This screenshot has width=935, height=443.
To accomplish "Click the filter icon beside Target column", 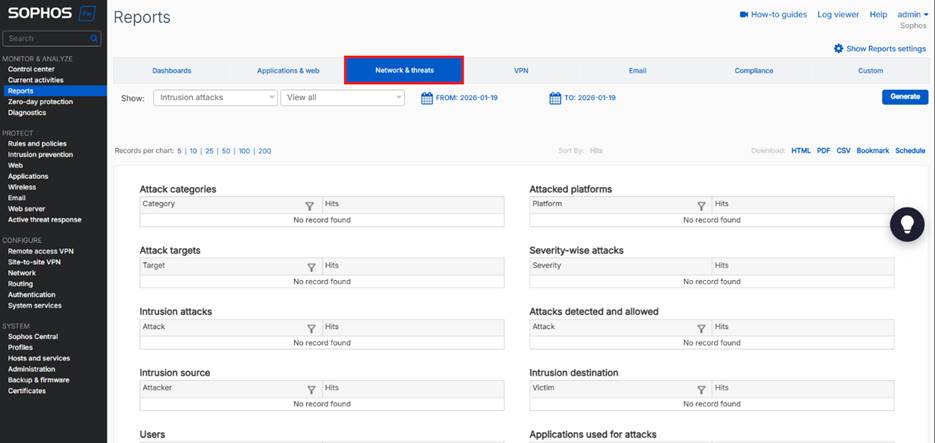I will (311, 267).
